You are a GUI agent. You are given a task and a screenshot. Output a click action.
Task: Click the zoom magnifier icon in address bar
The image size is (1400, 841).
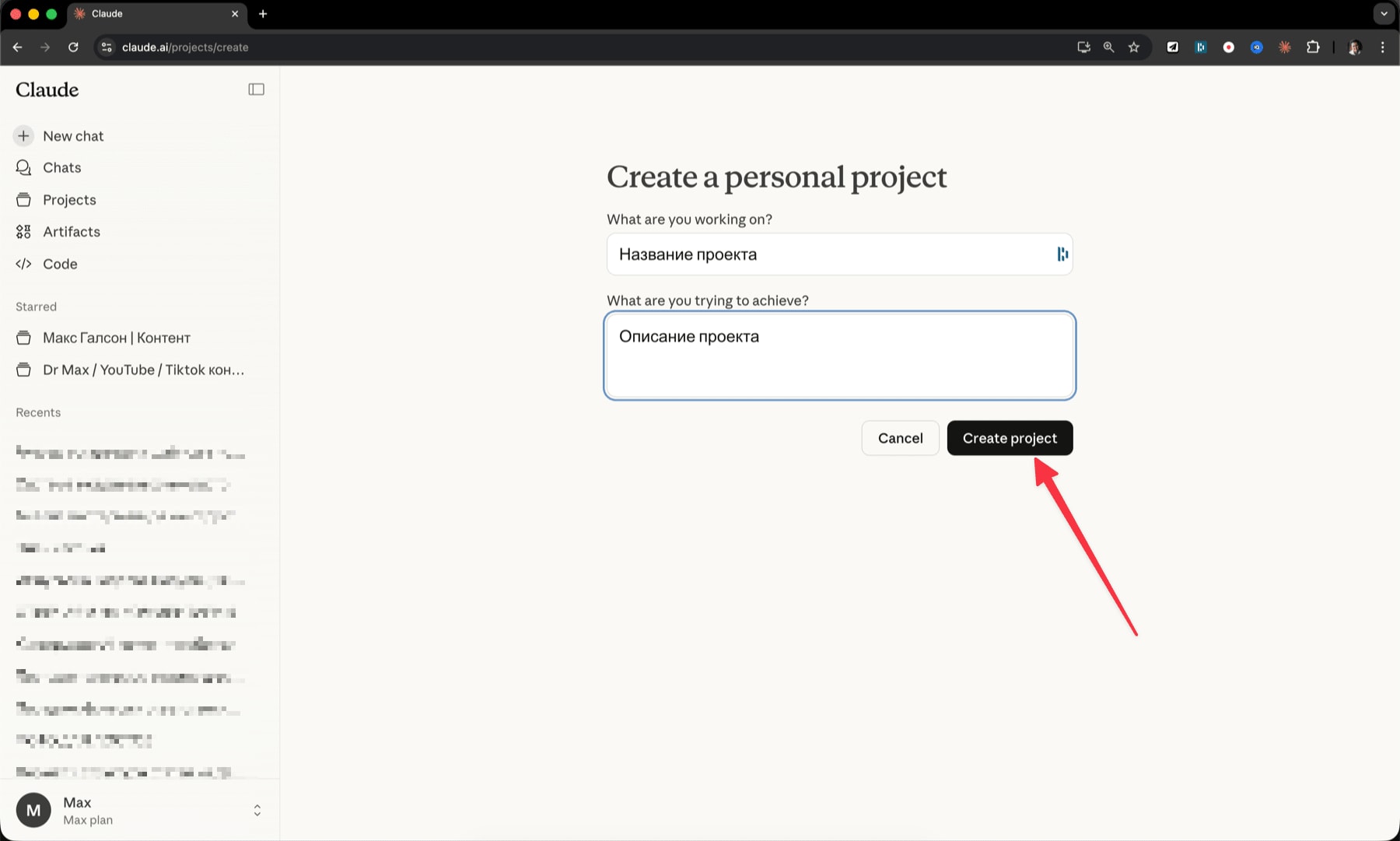[x=1108, y=47]
